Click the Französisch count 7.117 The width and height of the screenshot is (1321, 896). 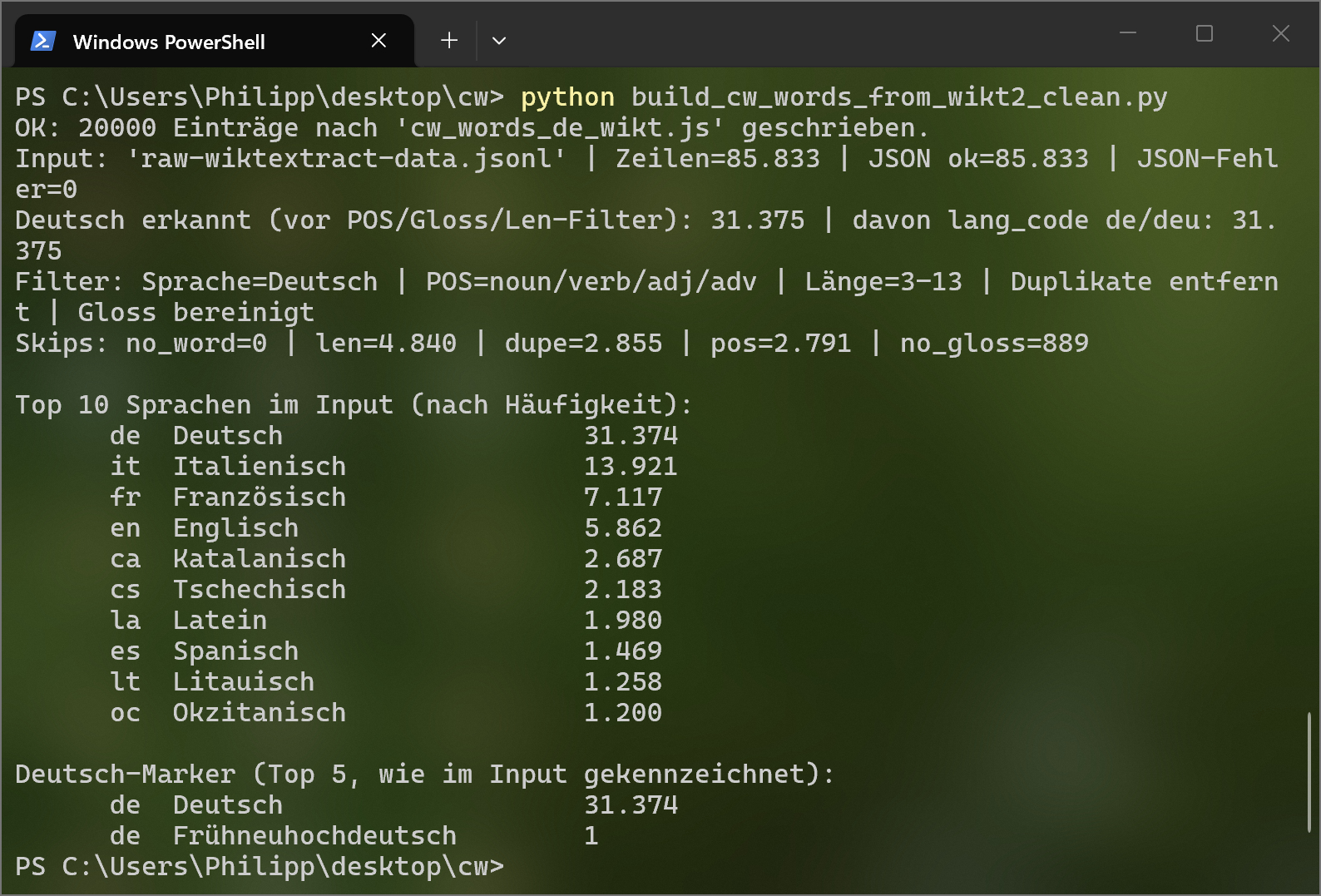click(623, 498)
